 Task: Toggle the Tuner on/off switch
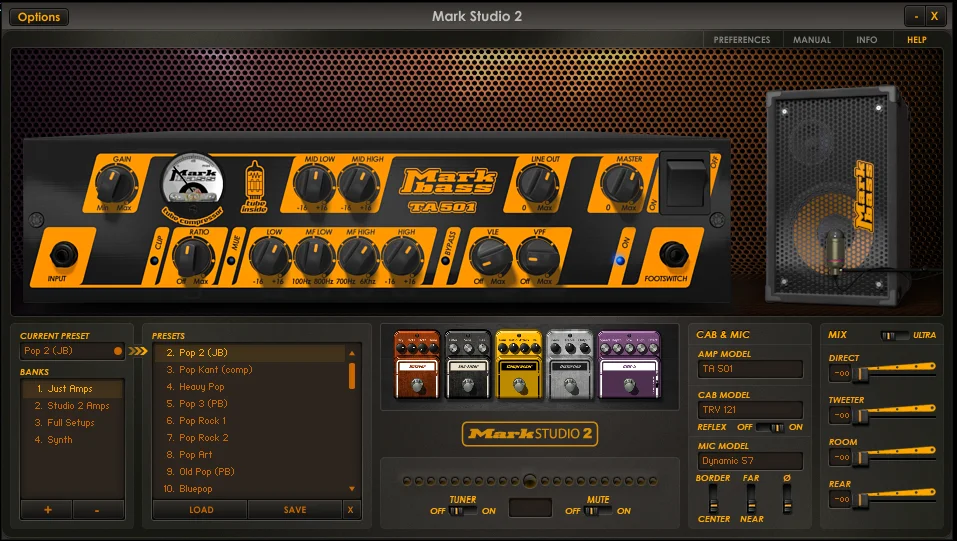click(x=463, y=510)
